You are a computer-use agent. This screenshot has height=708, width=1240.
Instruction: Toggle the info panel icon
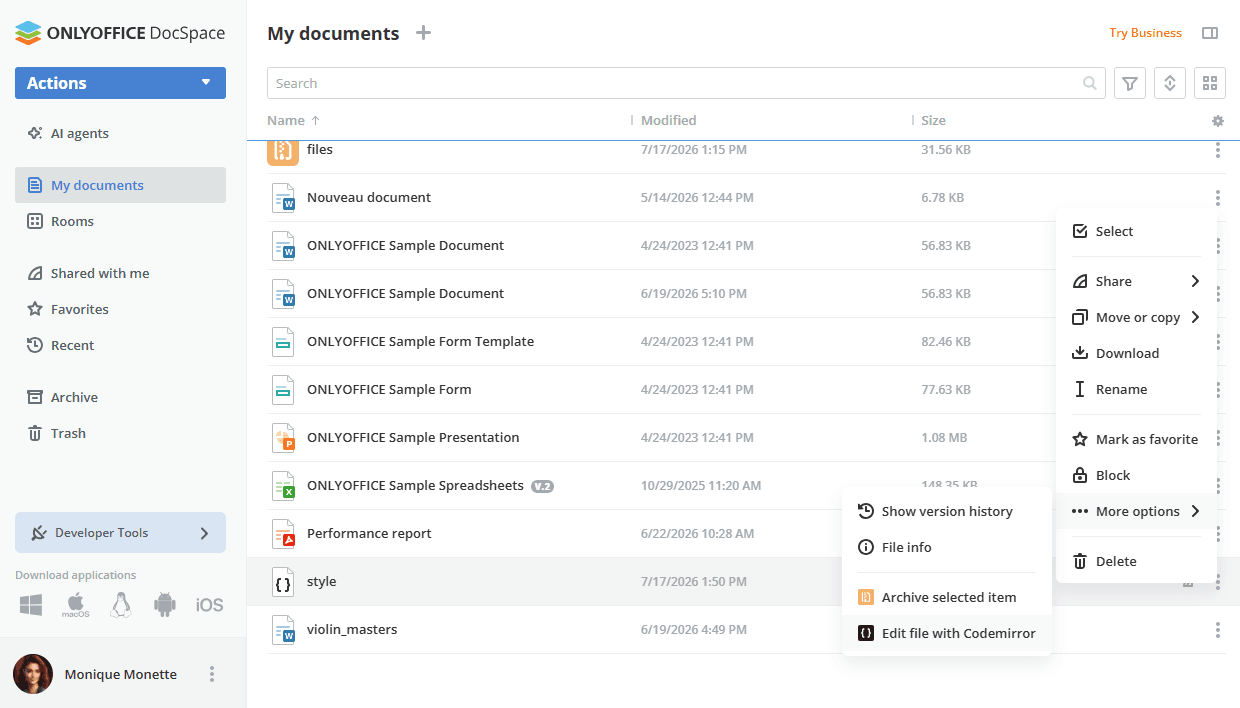click(1210, 33)
